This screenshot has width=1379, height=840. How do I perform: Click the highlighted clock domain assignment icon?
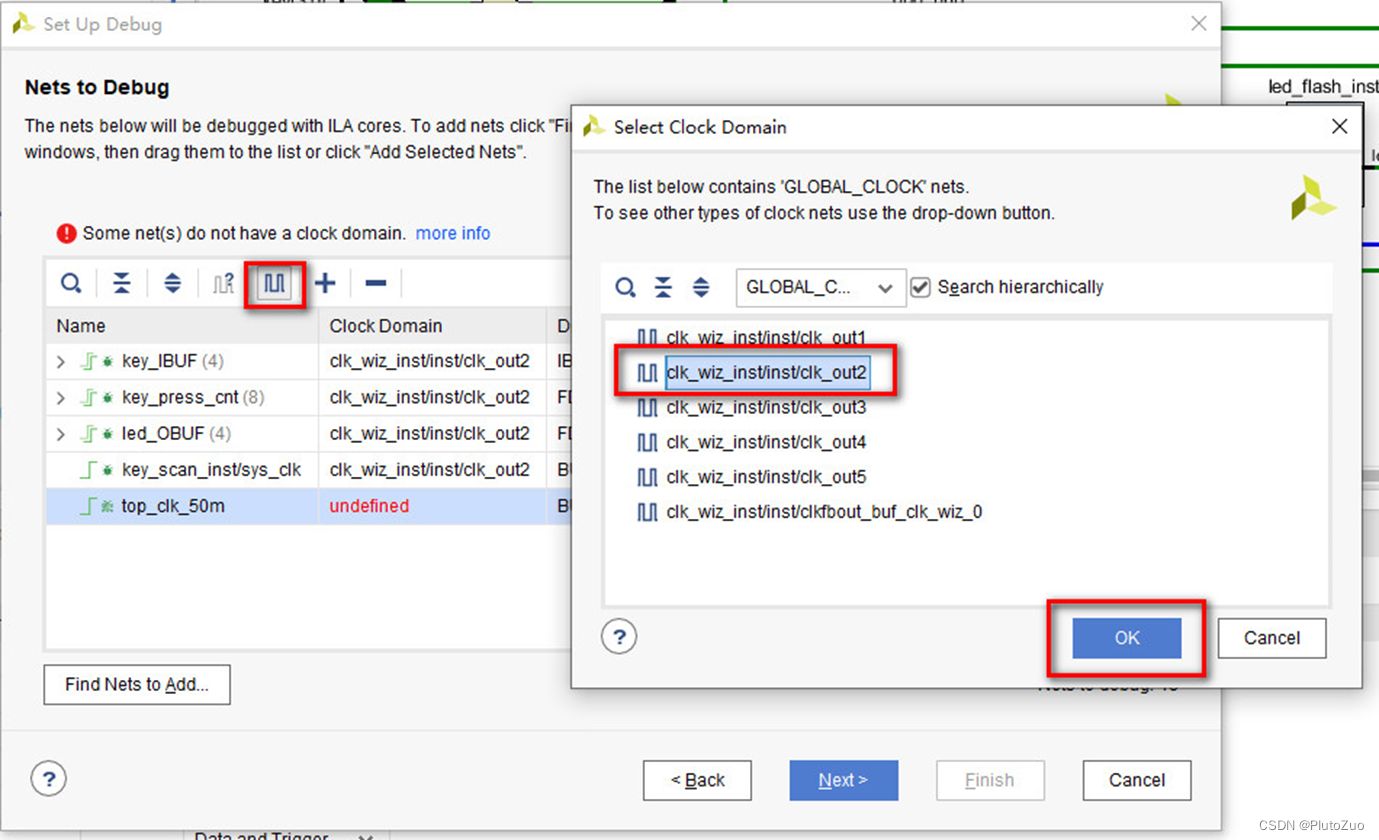pyautogui.click(x=275, y=283)
